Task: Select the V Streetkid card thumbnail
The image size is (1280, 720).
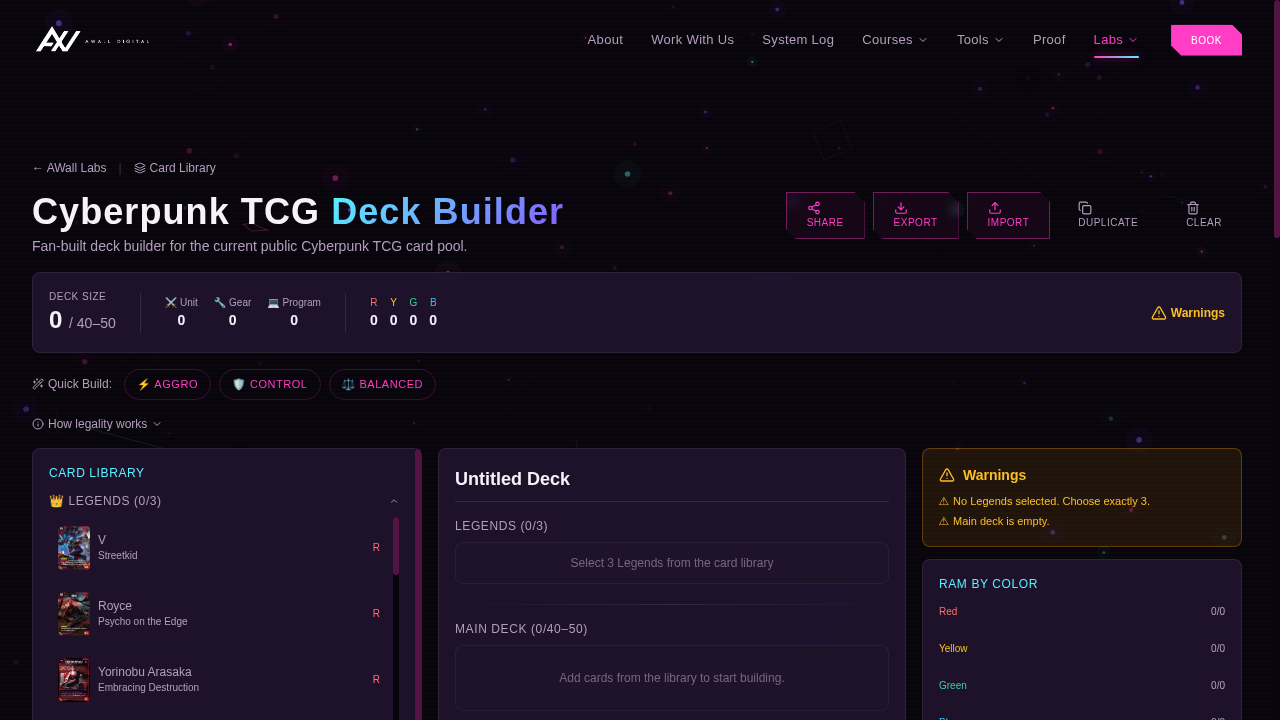Action: coord(74,548)
